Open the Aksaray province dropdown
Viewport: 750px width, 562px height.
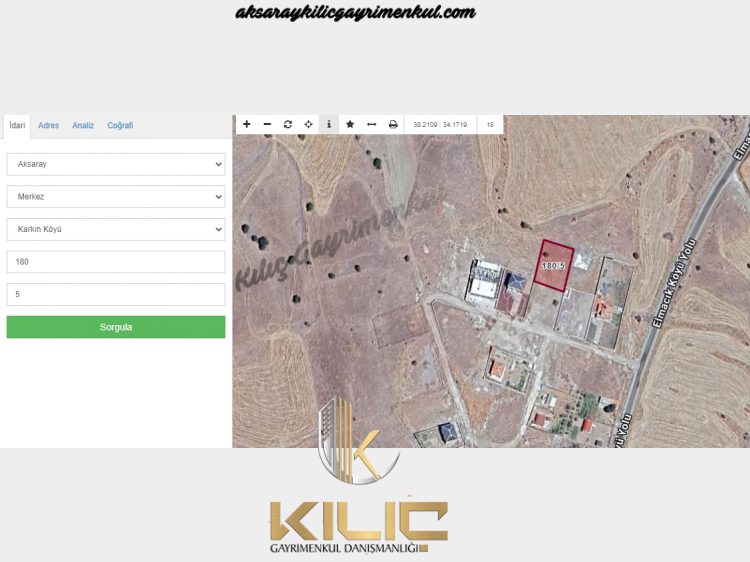pyautogui.click(x=116, y=164)
